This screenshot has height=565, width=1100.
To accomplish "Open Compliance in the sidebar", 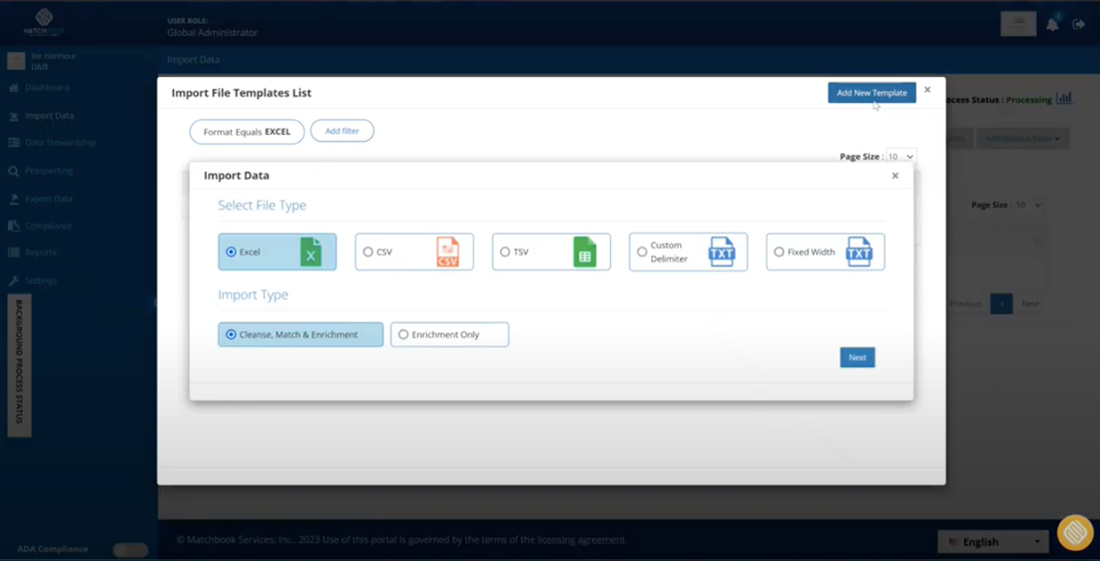I will [48, 226].
